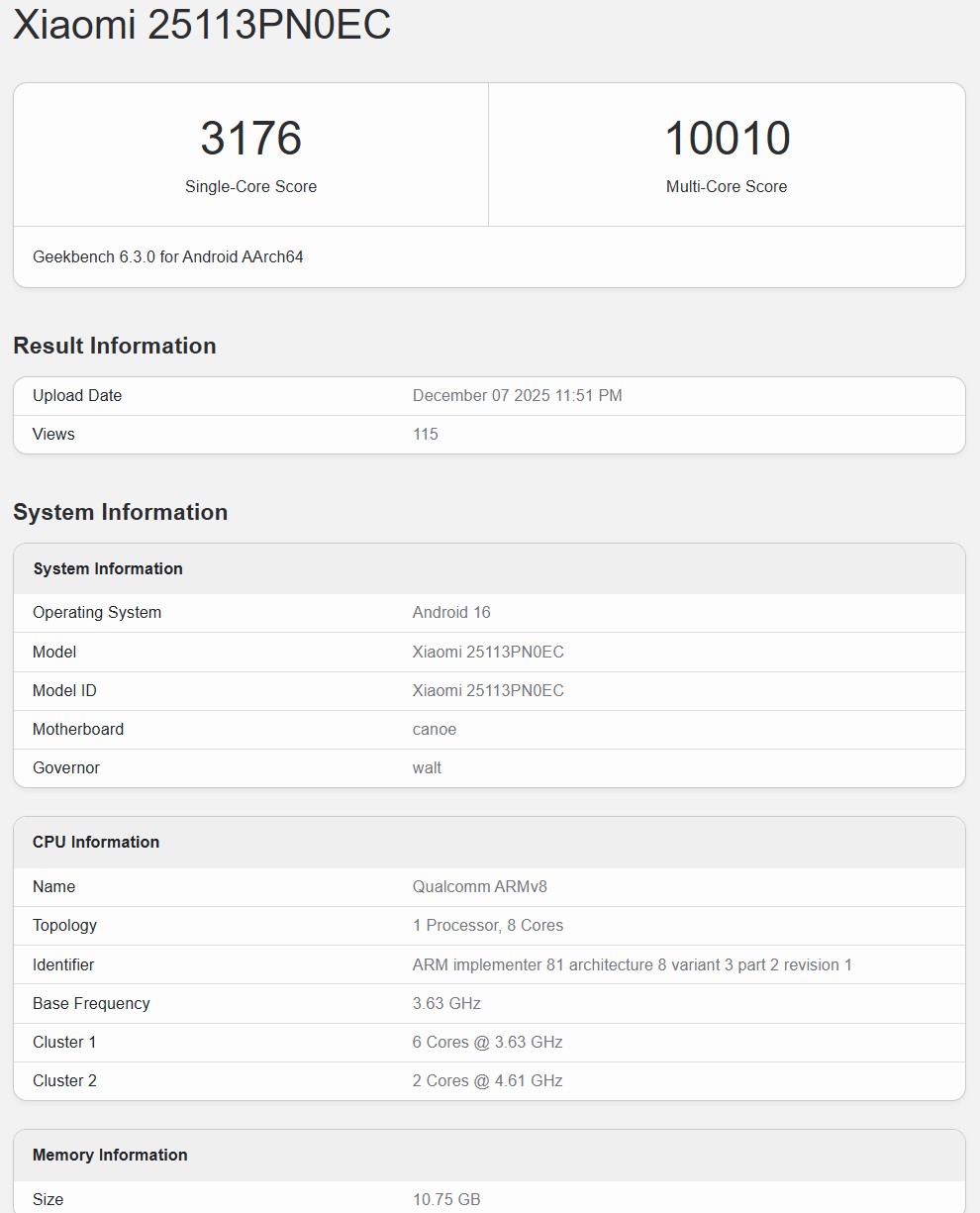The width and height of the screenshot is (980, 1213).
Task: Select the Model ID value
Action: click(x=488, y=690)
